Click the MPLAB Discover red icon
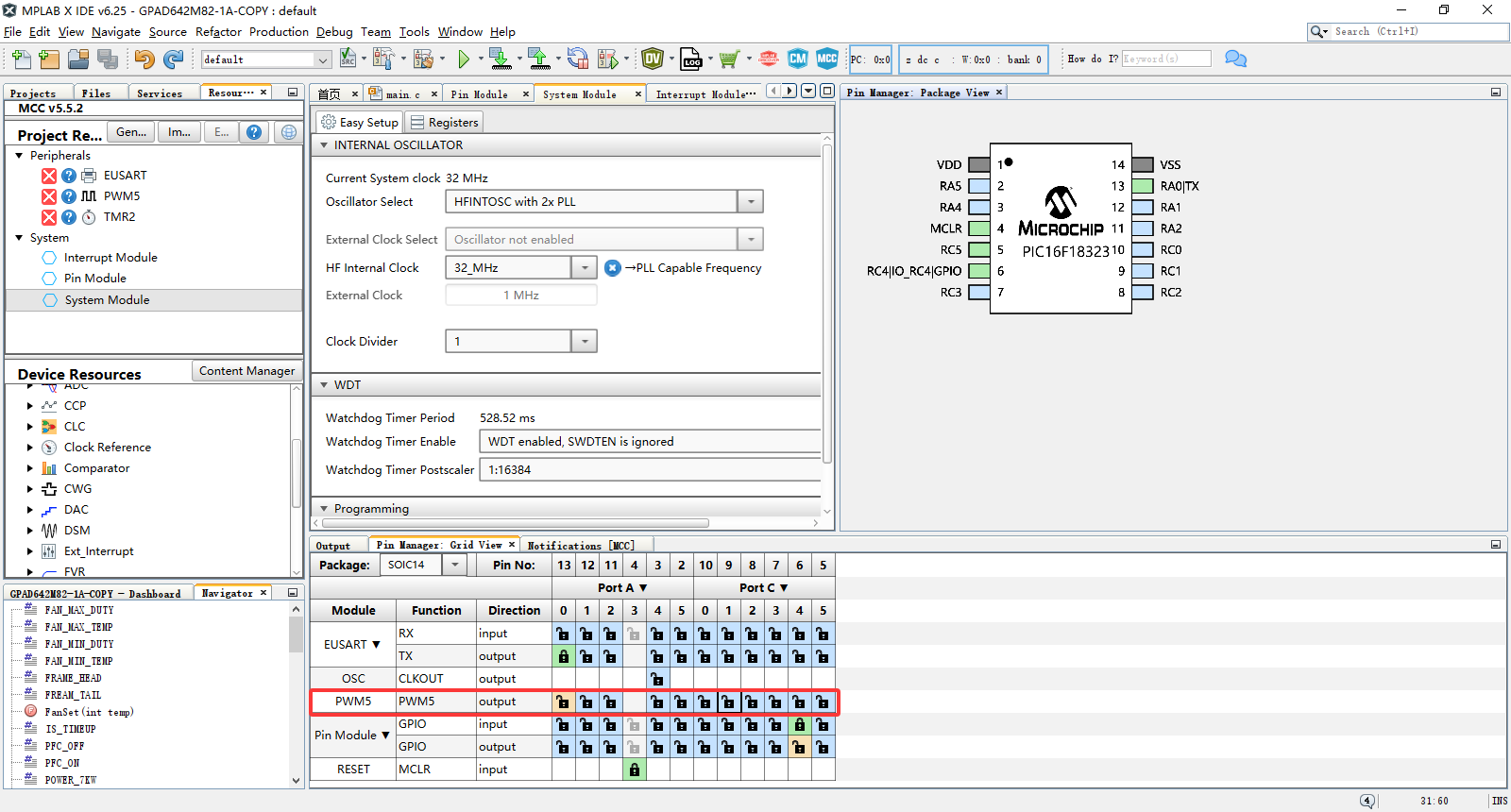 (x=769, y=59)
